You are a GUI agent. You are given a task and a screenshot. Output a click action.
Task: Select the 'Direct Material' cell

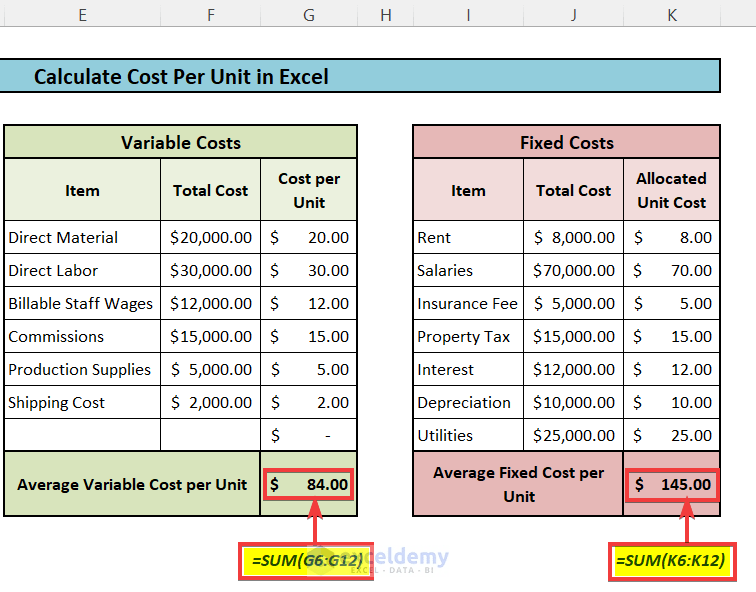[x=82, y=237]
